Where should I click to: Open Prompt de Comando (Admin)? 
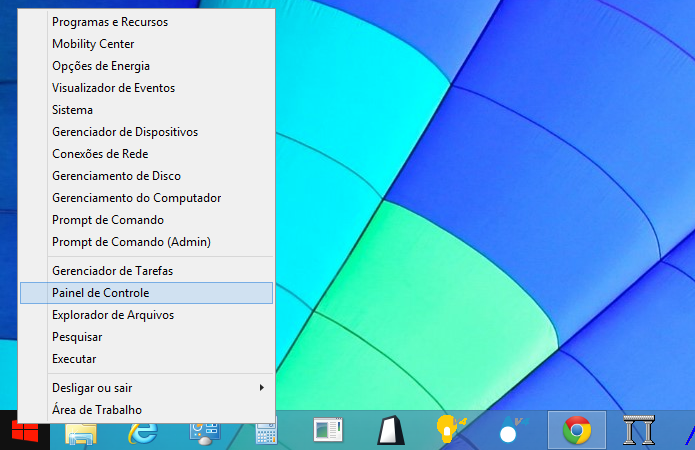coord(146,242)
